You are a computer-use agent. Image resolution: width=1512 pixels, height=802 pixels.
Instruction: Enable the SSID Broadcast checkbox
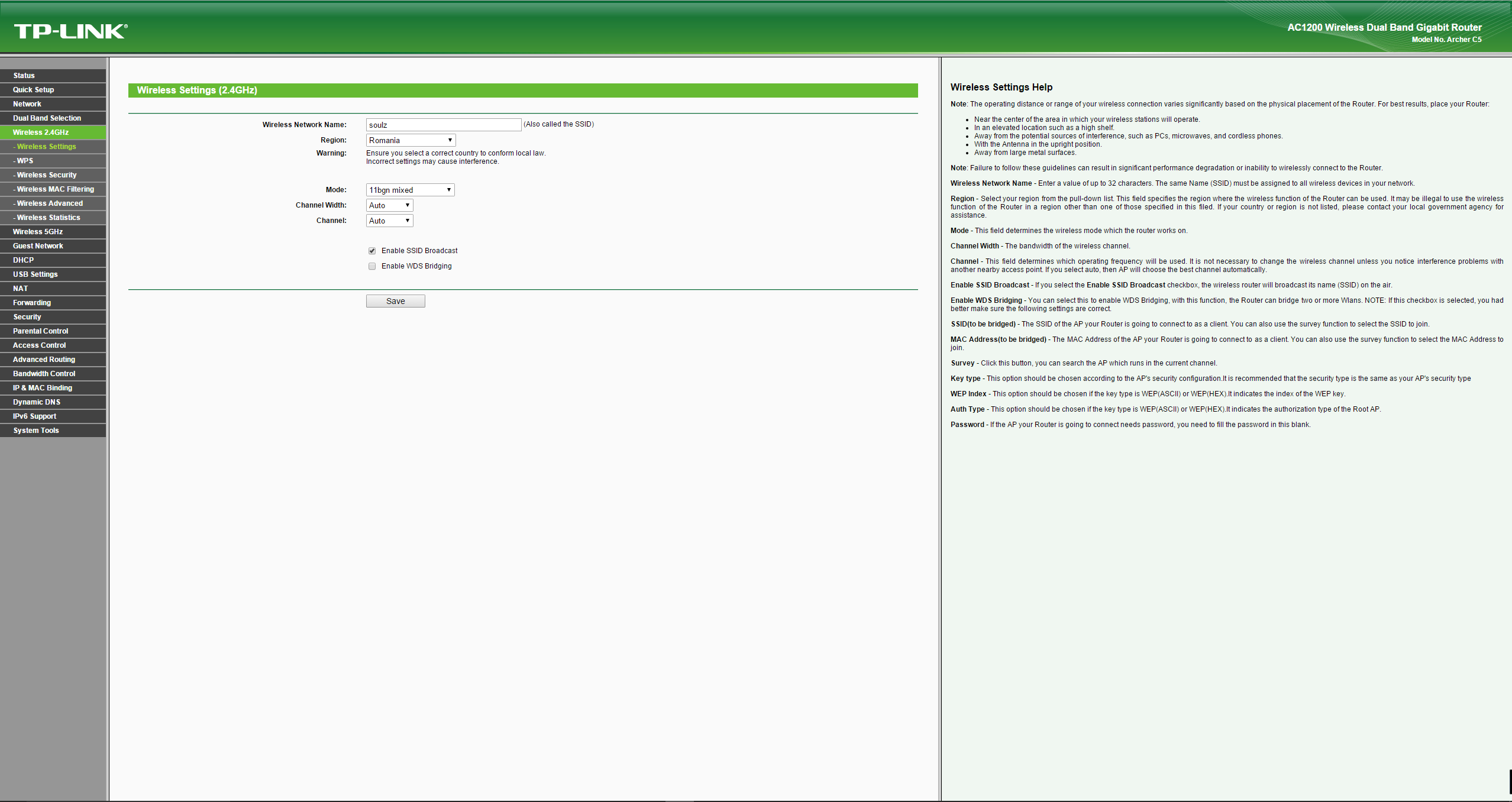pos(372,251)
